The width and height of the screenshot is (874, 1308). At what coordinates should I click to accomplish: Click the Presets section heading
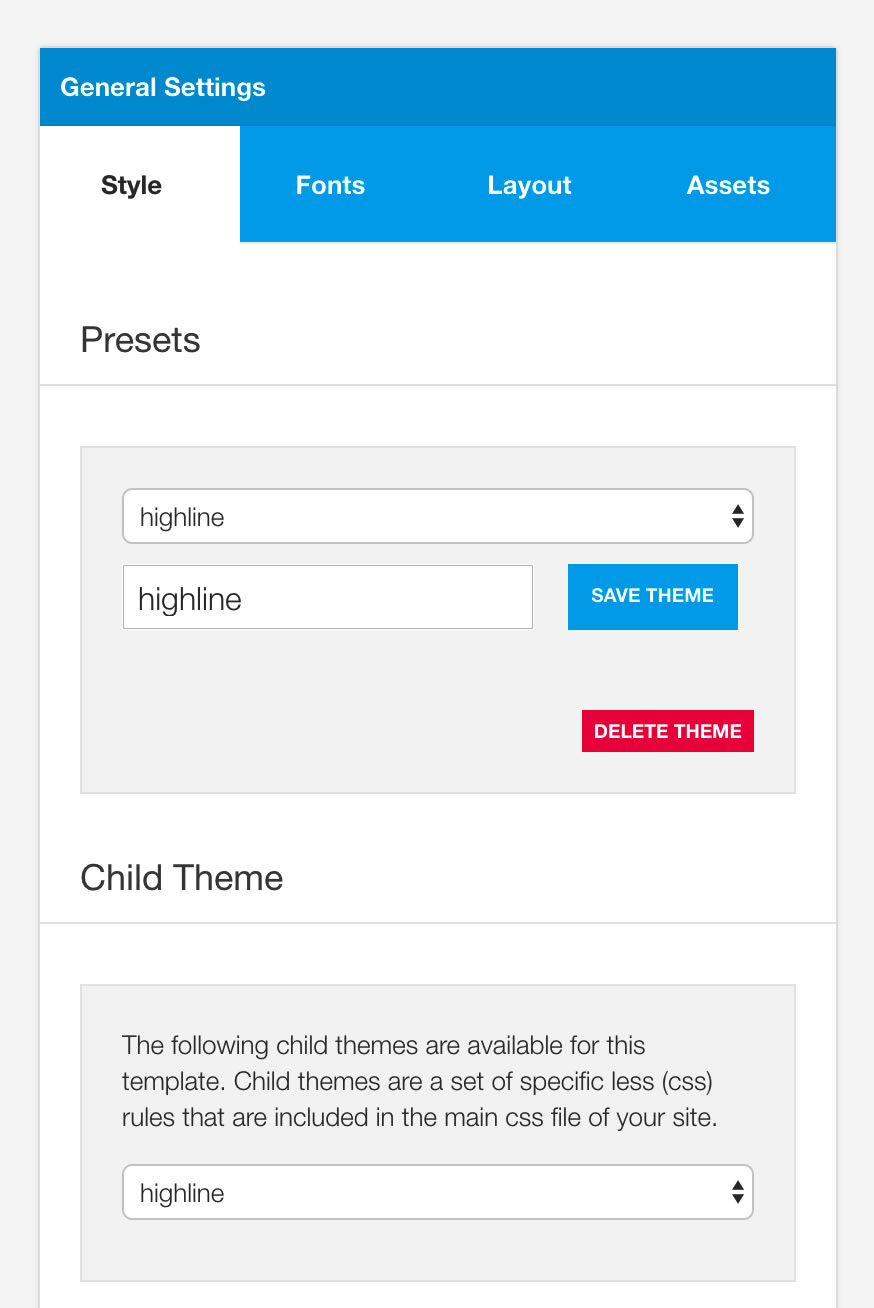(140, 340)
